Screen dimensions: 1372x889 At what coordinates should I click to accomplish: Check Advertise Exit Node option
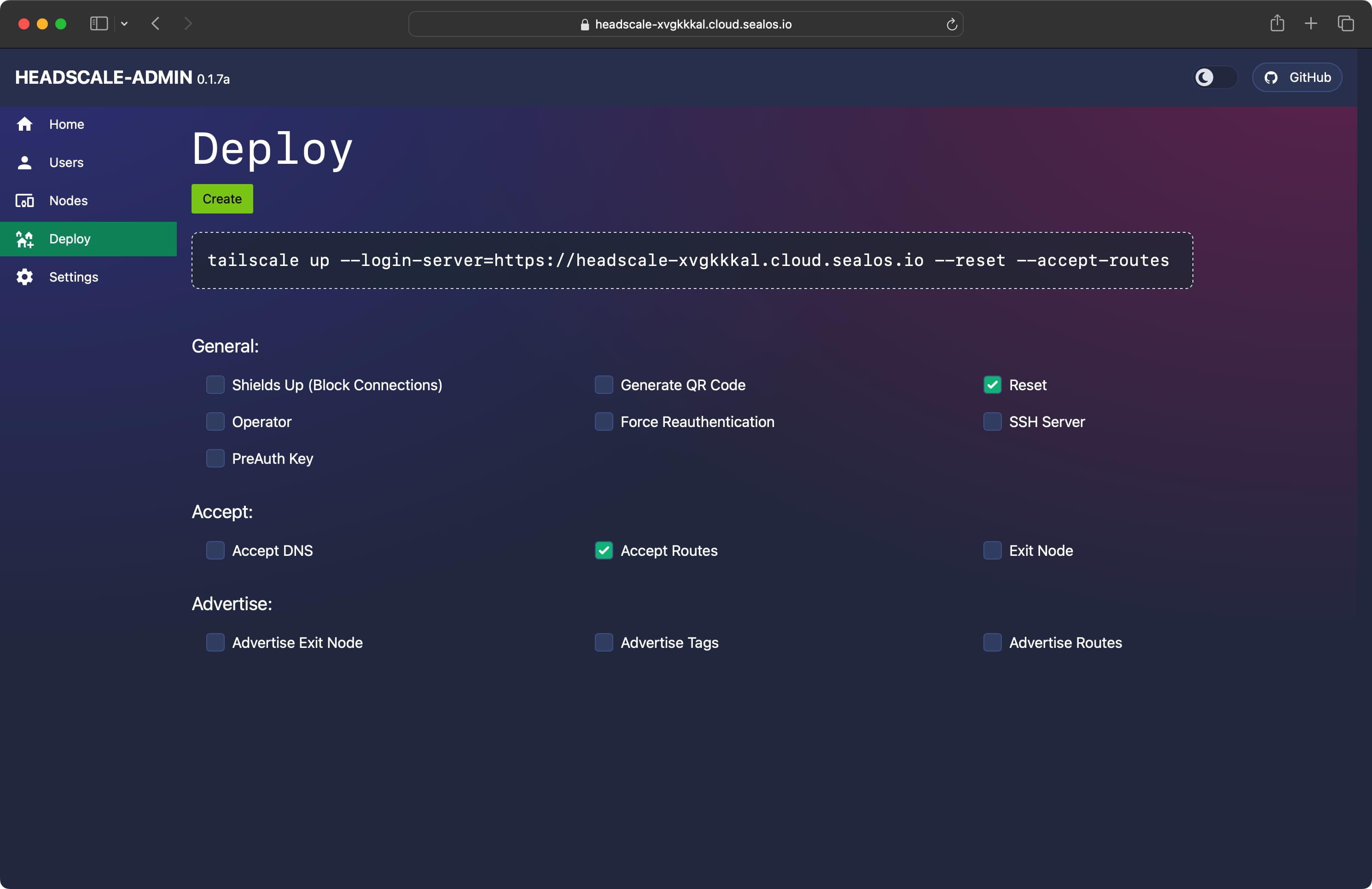(215, 642)
